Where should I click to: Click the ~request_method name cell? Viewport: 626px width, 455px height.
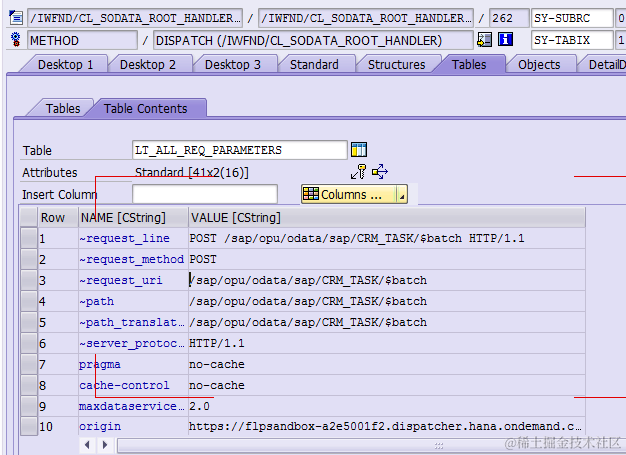[x=133, y=259]
